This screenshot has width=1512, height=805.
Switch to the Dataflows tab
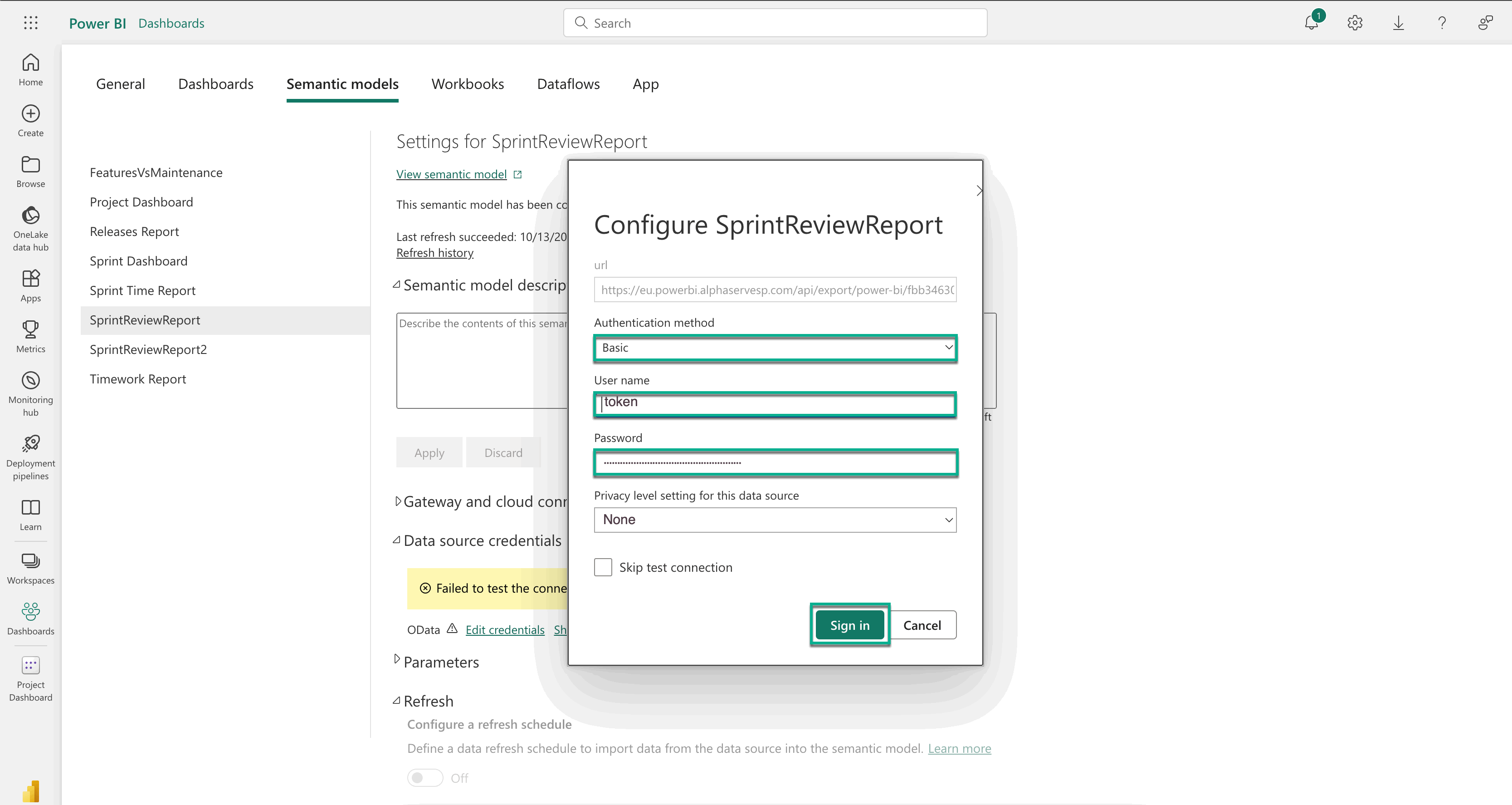click(x=568, y=84)
